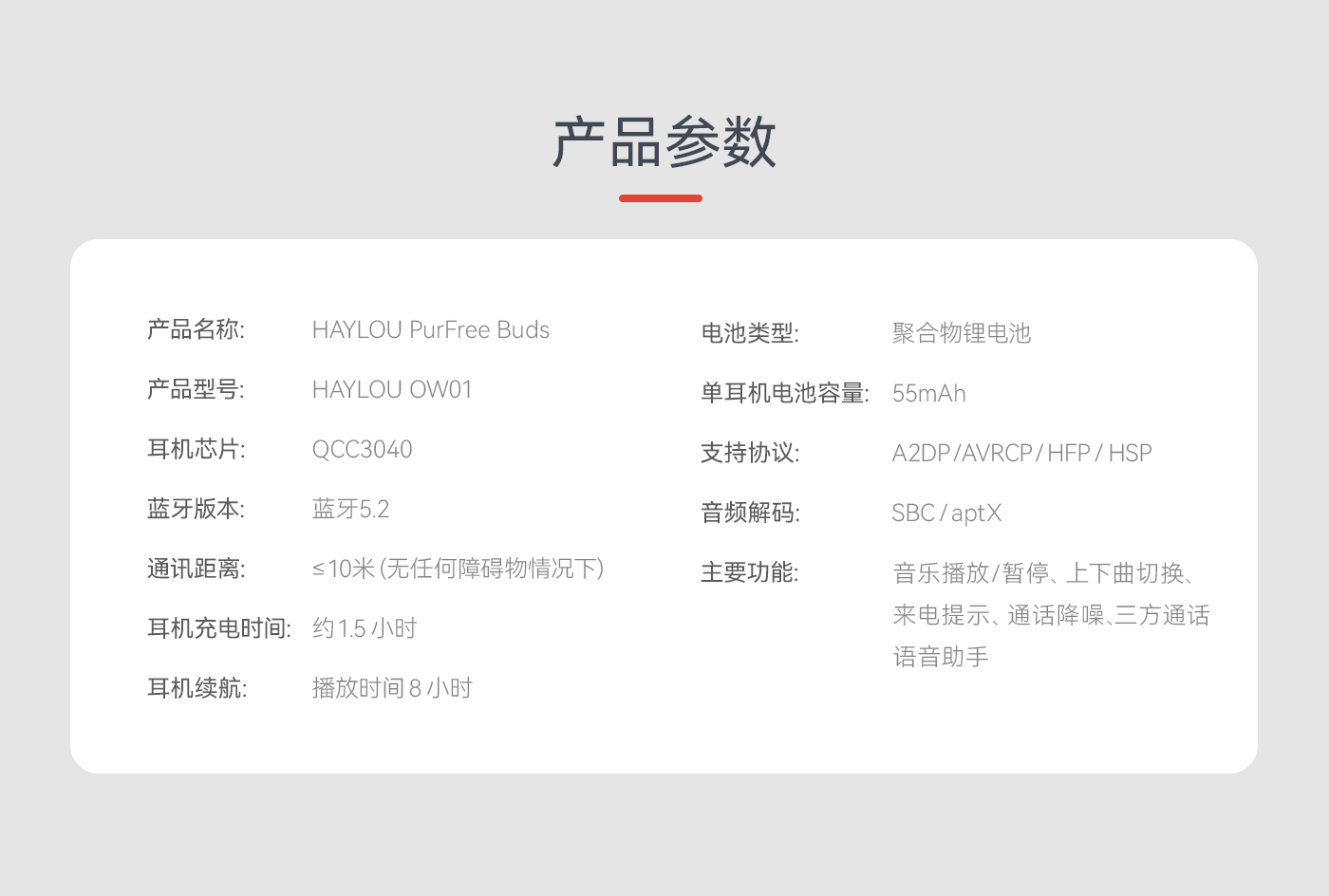The width and height of the screenshot is (1329, 896).
Task: Select the 聚合物锂电池 value
Action: pyautogui.click(x=962, y=333)
